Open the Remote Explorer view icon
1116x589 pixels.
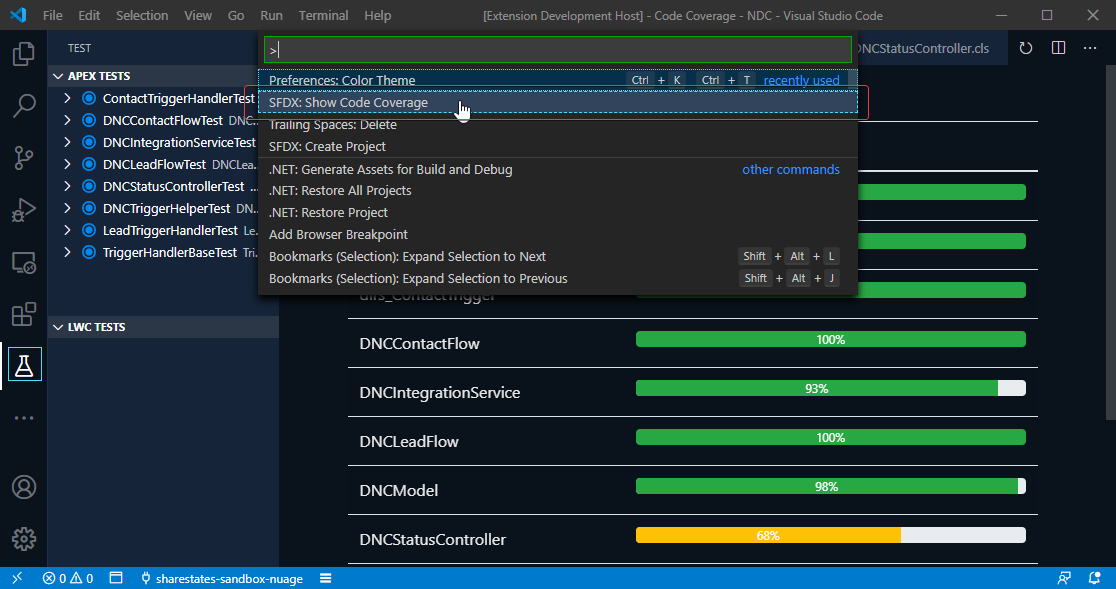pos(23,262)
